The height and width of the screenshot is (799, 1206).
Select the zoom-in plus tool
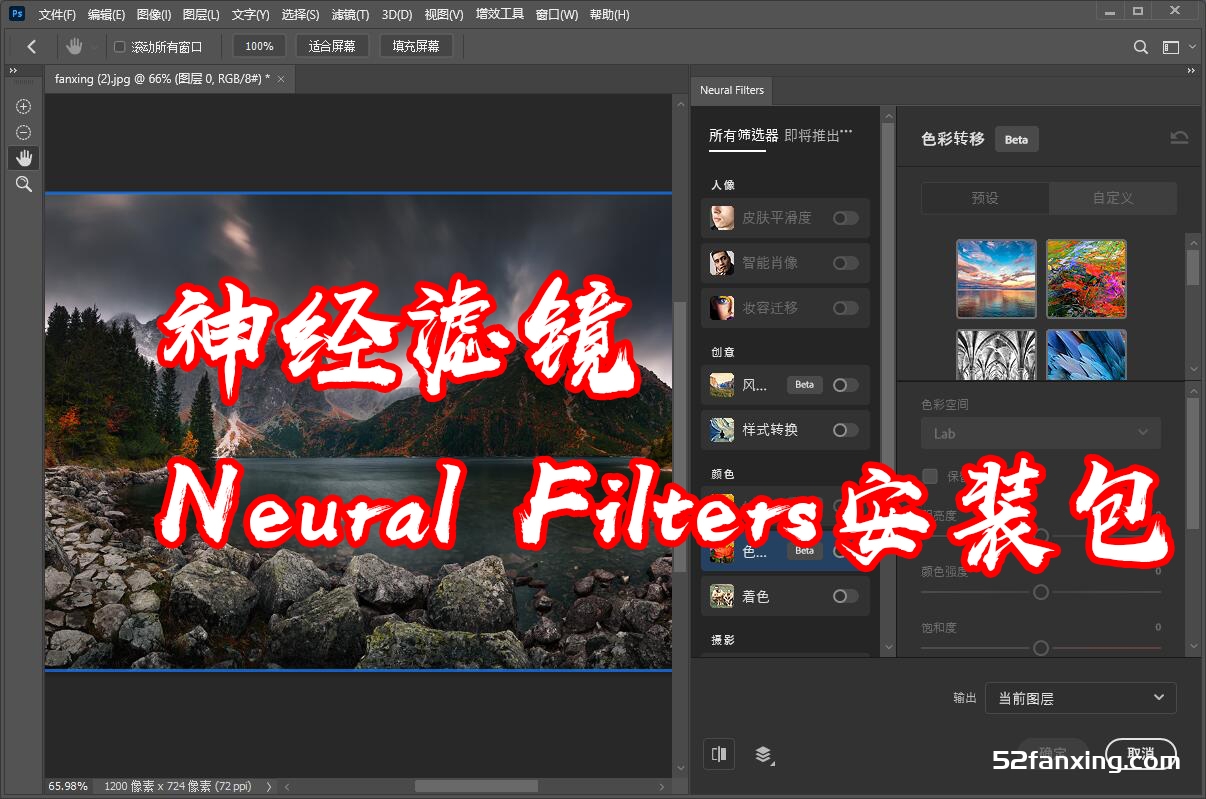point(24,107)
